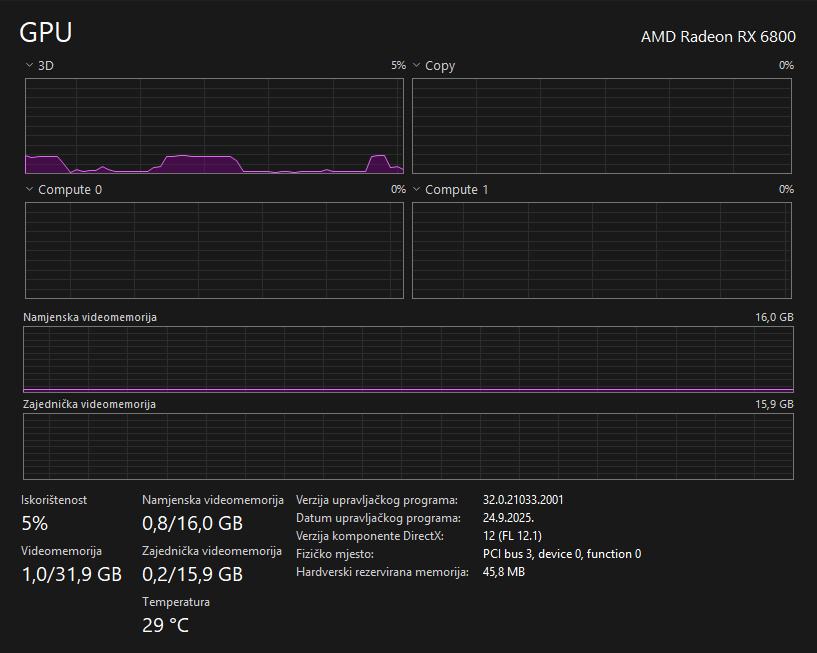Expand the Compute 1 engine dropdown

point(417,190)
